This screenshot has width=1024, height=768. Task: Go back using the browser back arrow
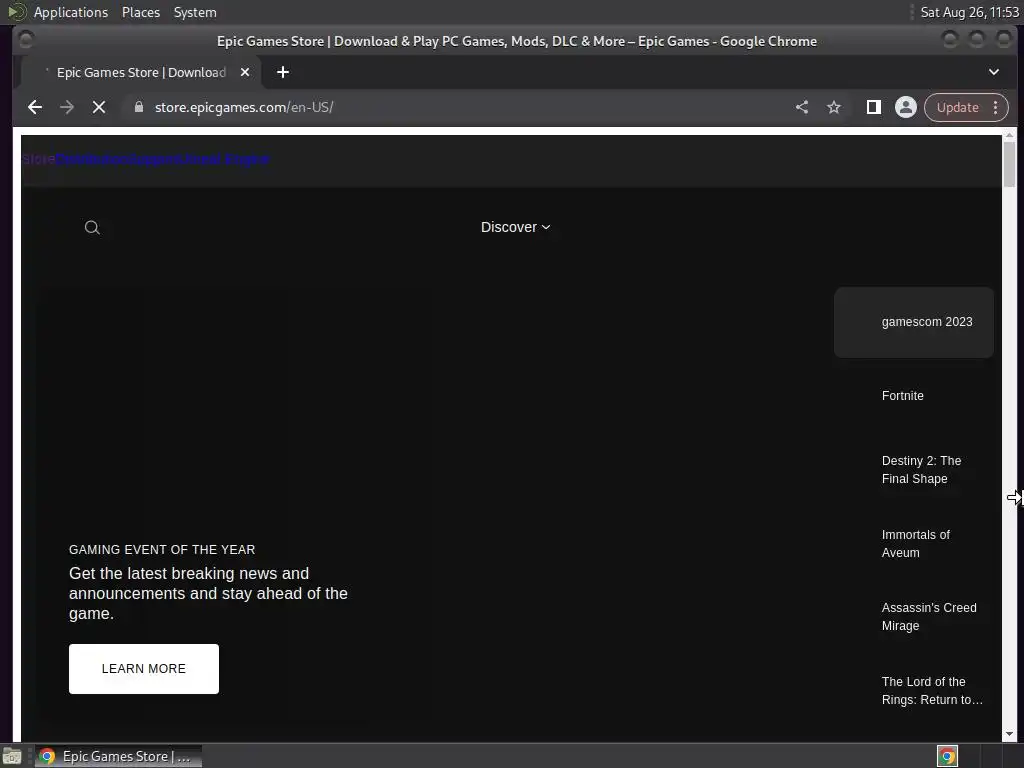[x=35, y=107]
